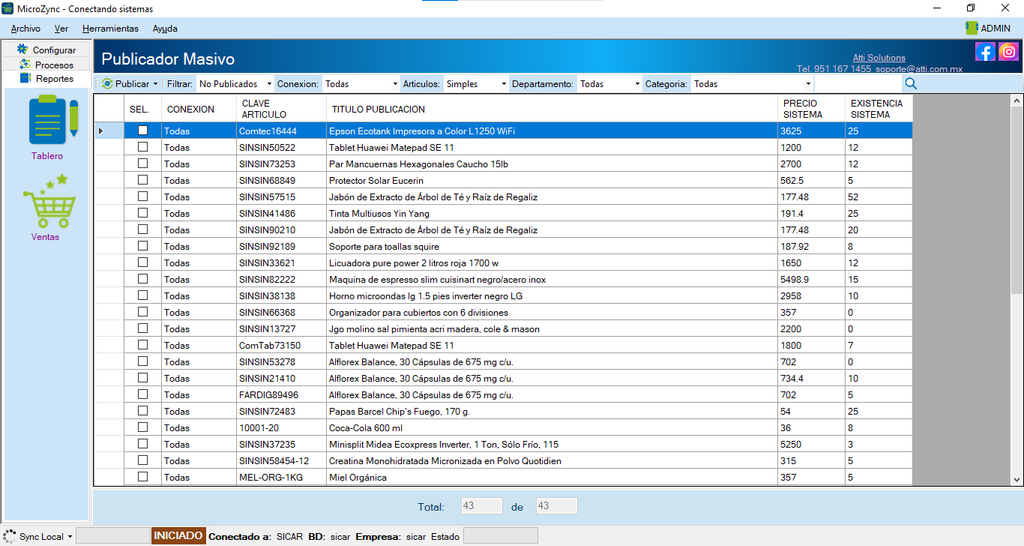Click the Creatina Monohidratada title cell
This screenshot has width=1024, height=546.
coord(552,460)
